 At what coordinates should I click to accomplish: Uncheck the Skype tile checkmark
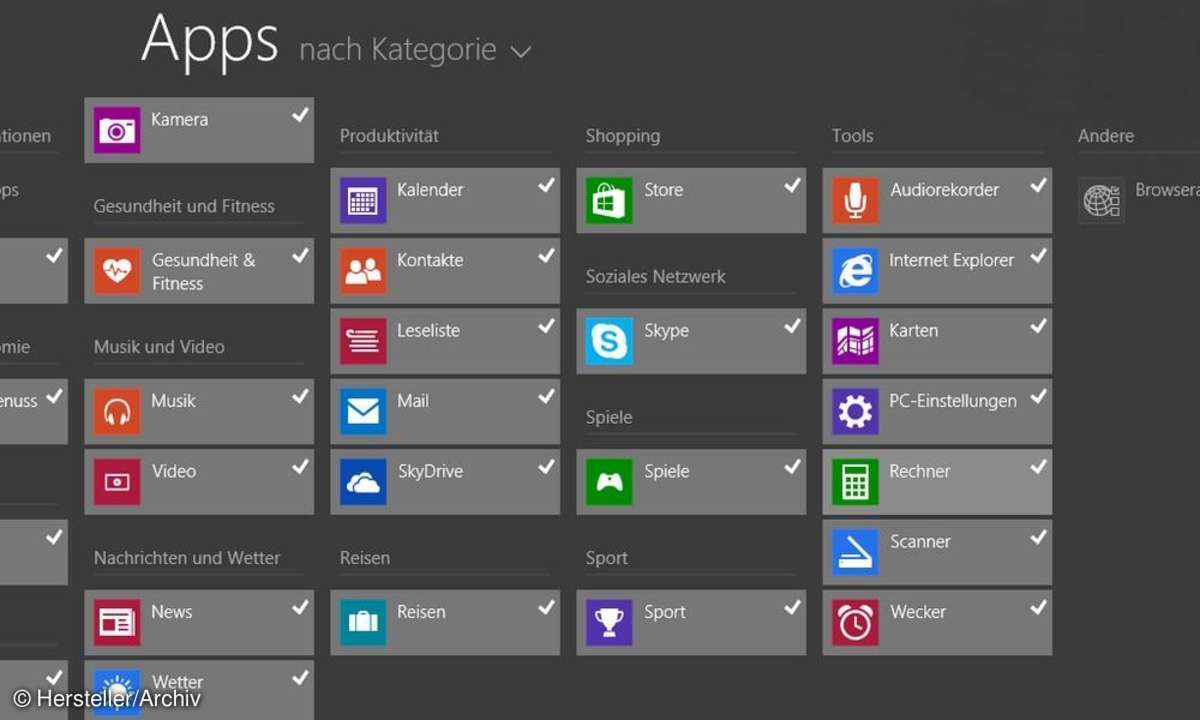792,327
